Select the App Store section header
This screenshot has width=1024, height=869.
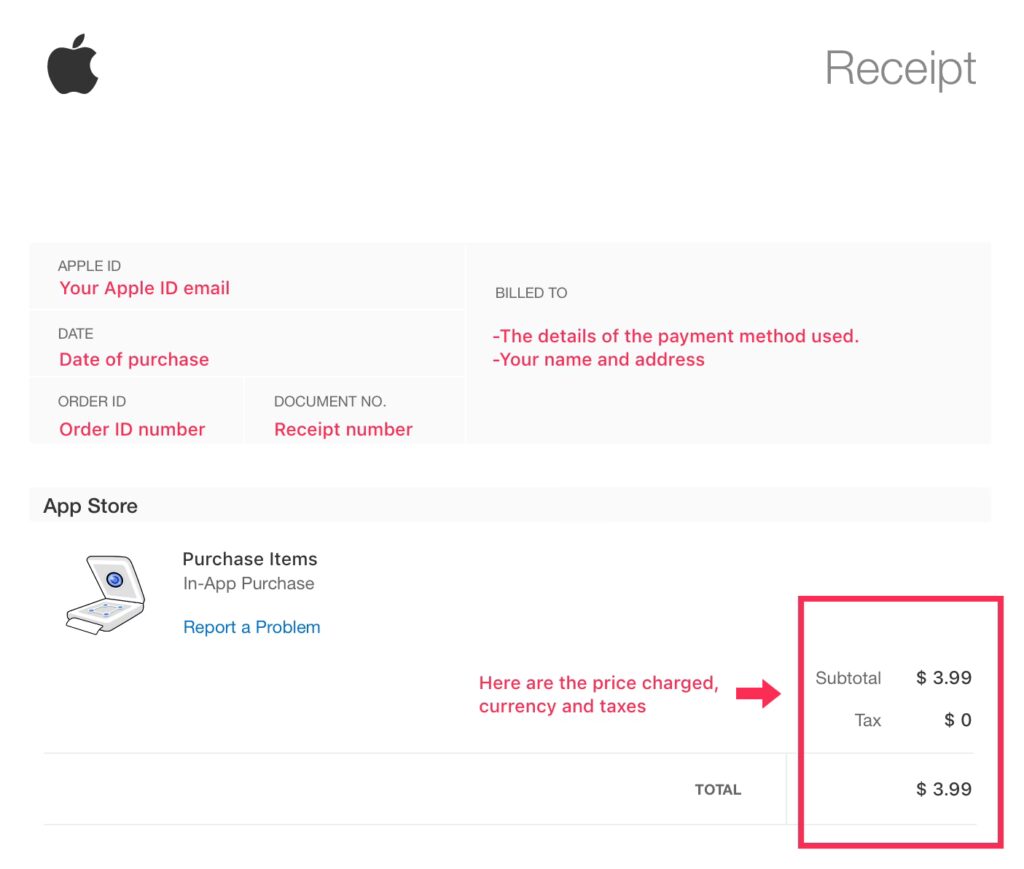[91, 506]
